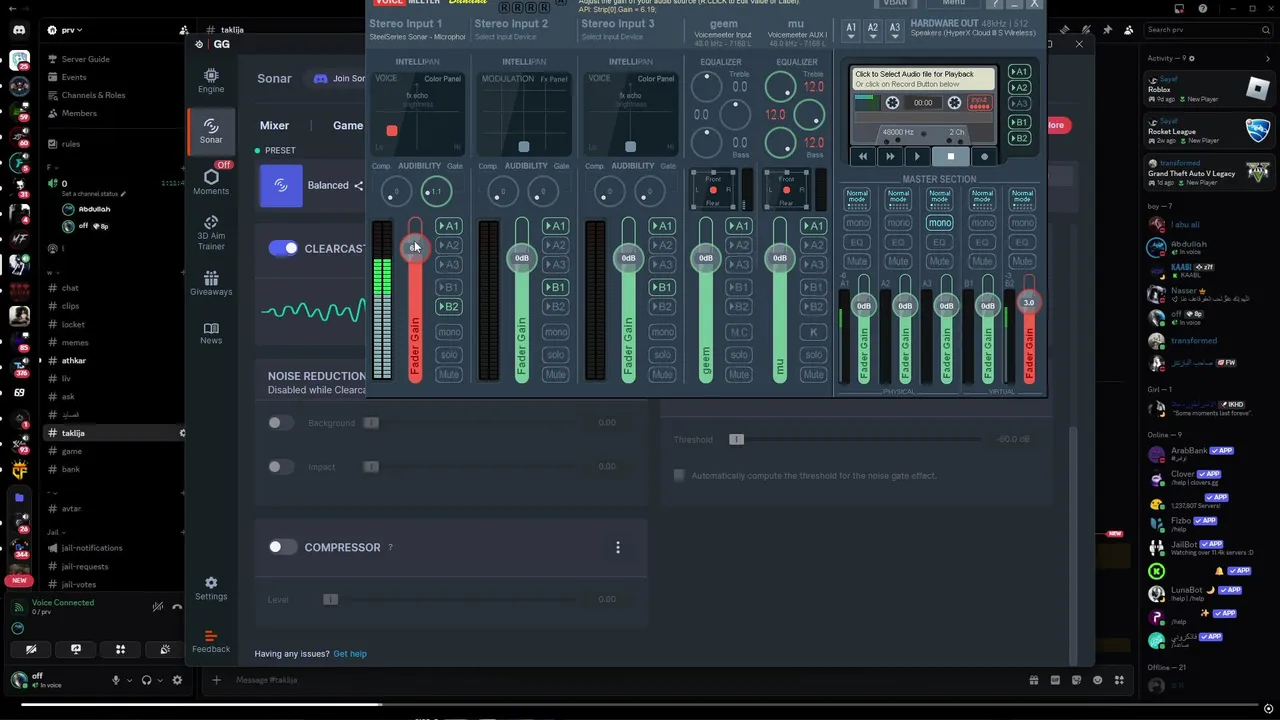Switch to the Mixer tab in Sonar
The height and width of the screenshot is (720, 1280).
point(274,125)
